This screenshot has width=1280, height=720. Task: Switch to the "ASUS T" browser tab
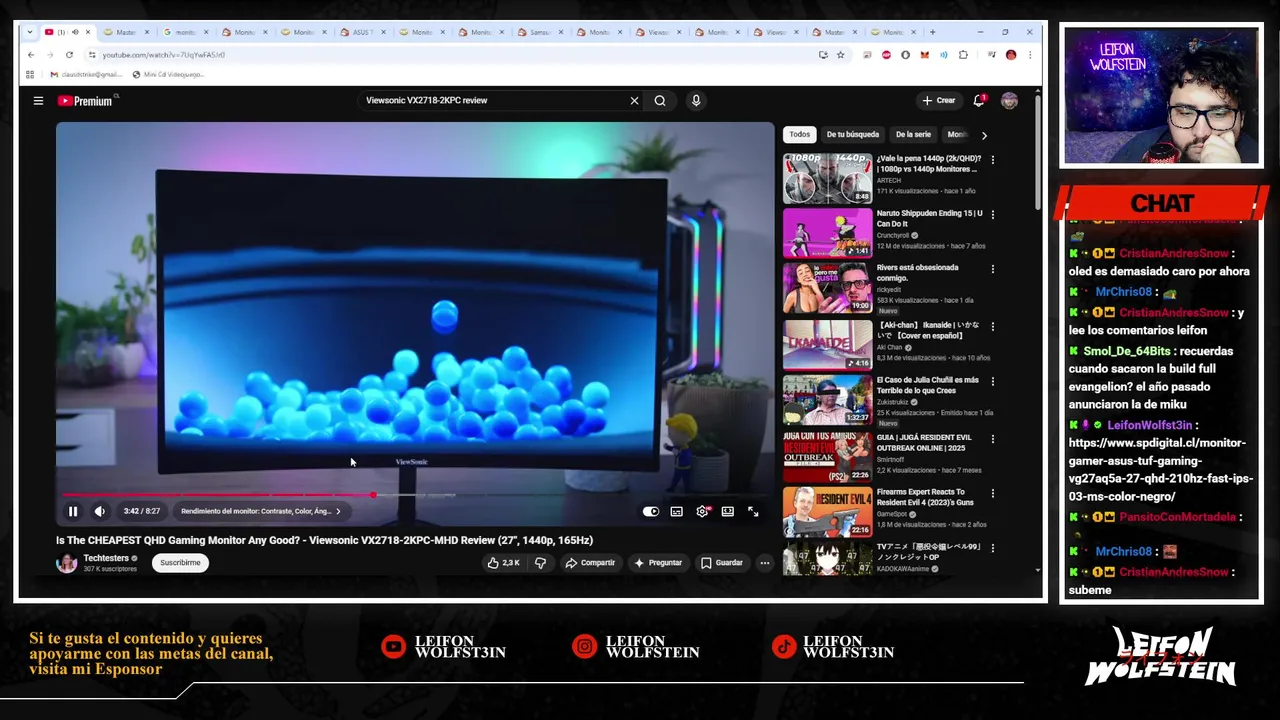362,32
